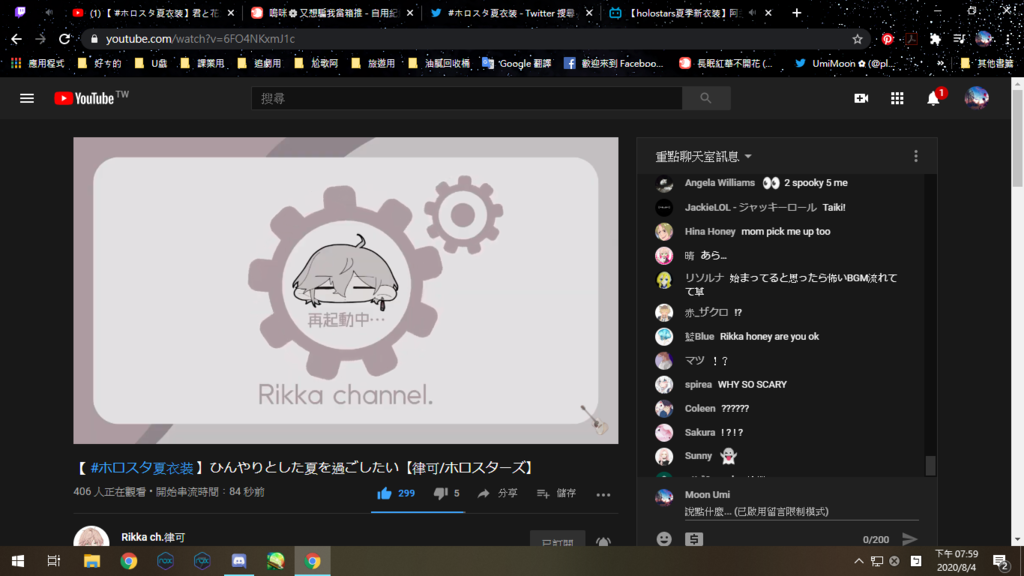Open the Rikka ch.律可 channel name
The width and height of the screenshot is (1024, 576).
point(153,537)
